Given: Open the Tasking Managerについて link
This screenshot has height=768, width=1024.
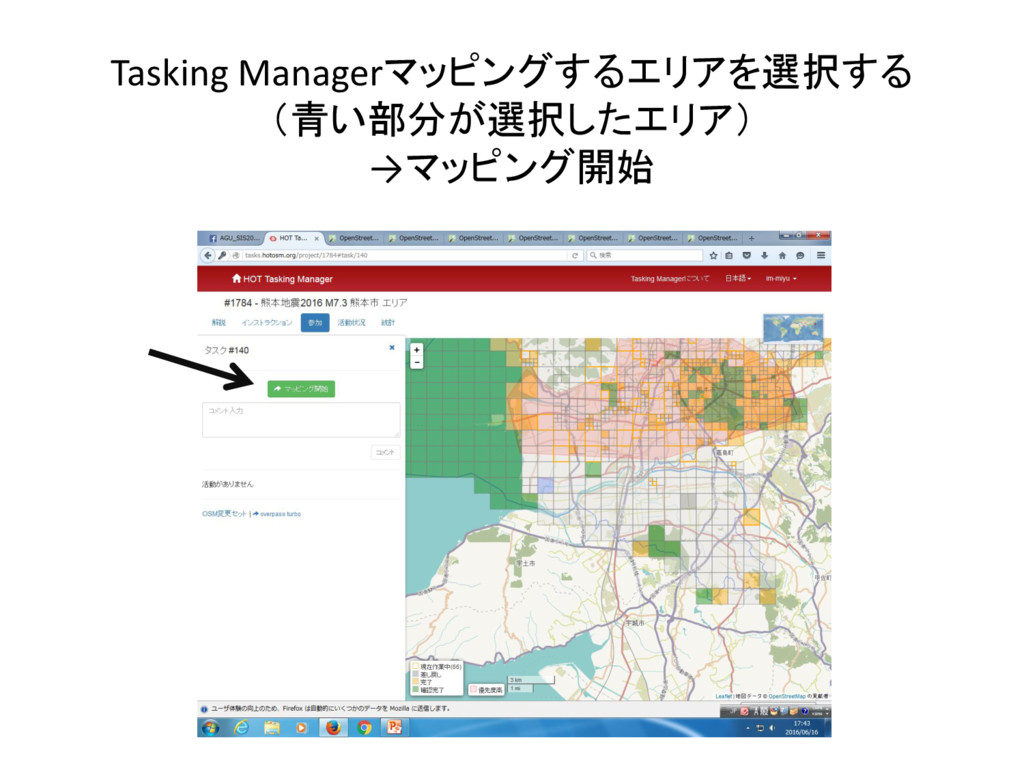Looking at the screenshot, I should tap(669, 278).
